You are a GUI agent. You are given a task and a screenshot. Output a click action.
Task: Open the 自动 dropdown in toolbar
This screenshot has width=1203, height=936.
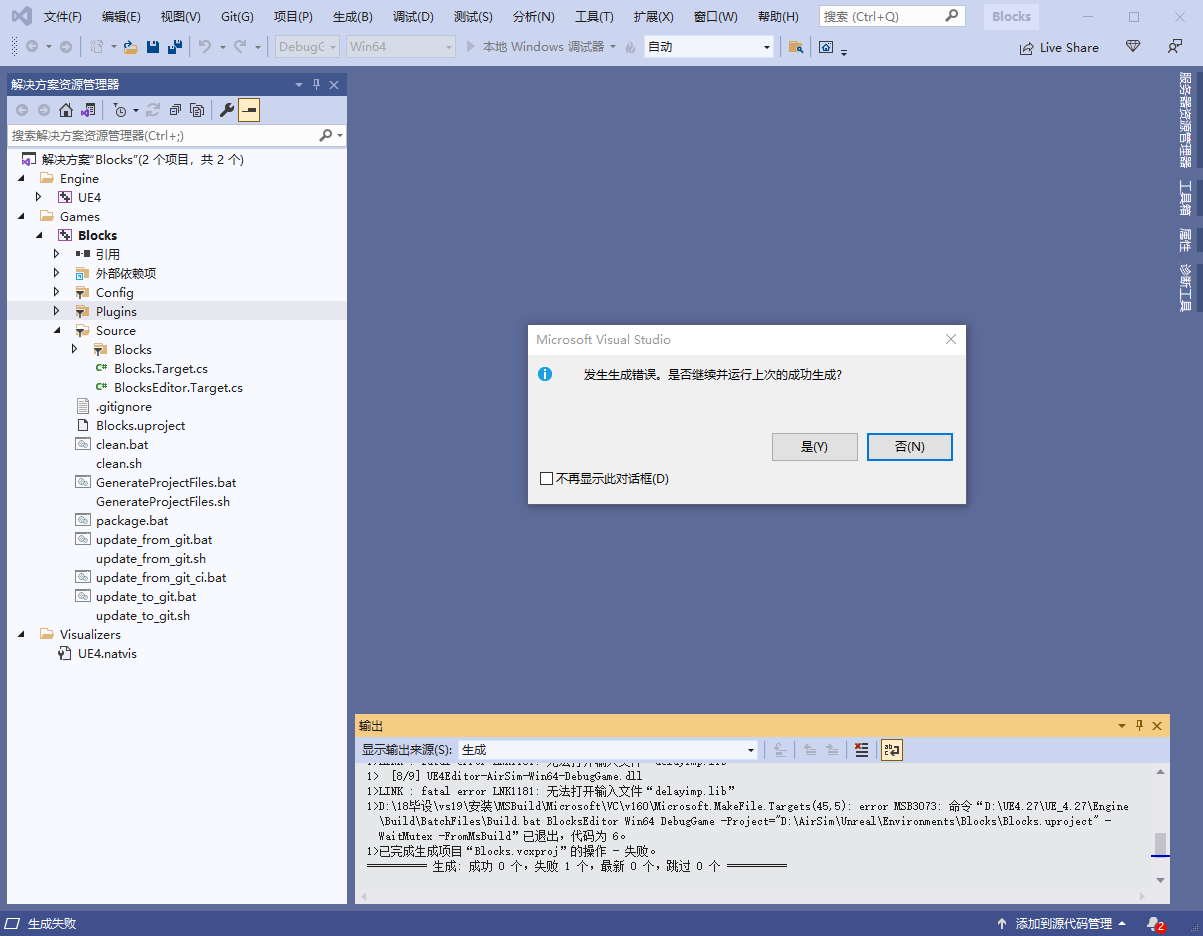[x=709, y=47]
